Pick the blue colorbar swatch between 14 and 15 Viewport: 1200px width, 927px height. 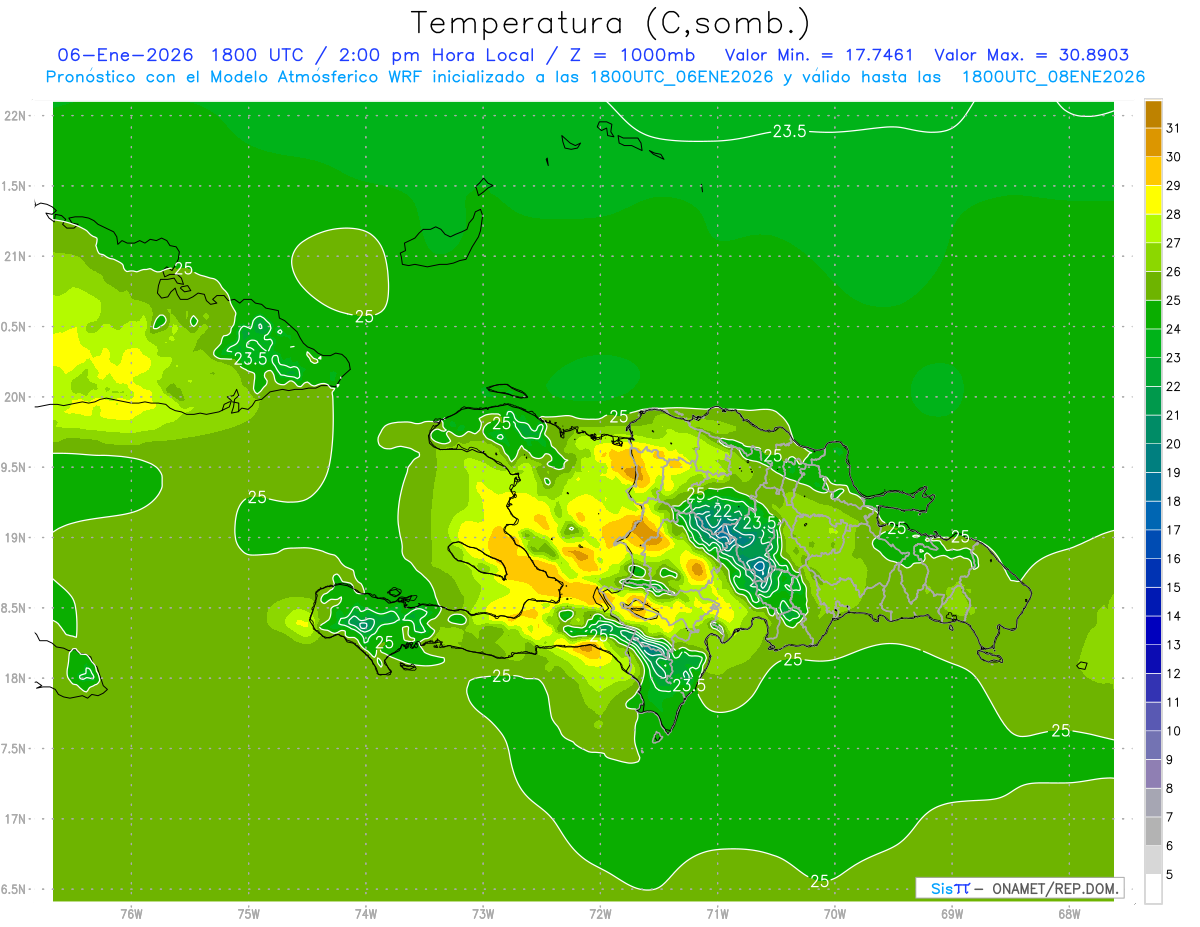pos(1153,602)
